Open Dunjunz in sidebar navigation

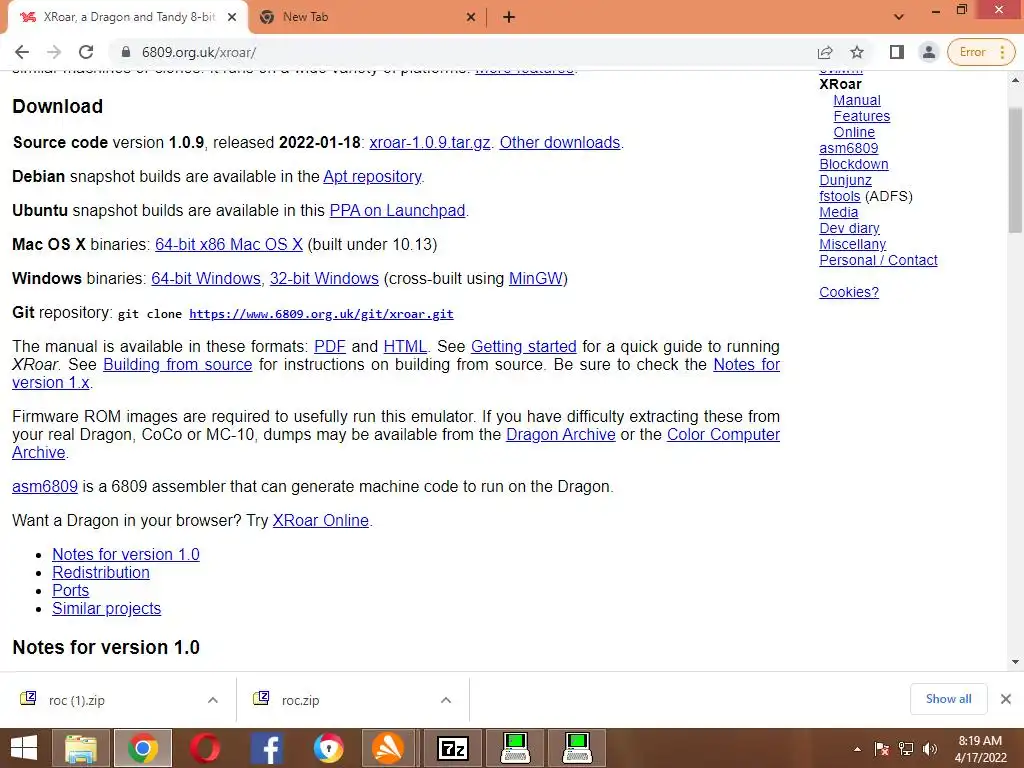(x=845, y=180)
